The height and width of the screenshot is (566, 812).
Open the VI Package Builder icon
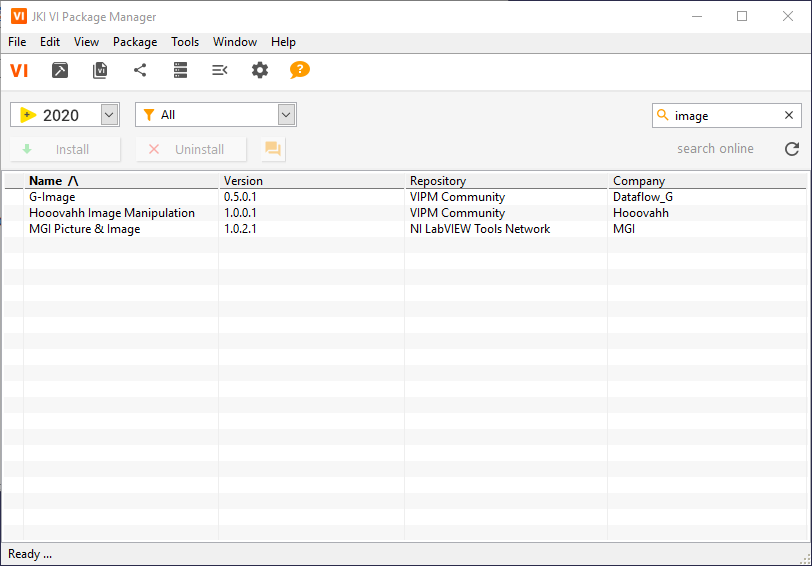click(x=60, y=70)
